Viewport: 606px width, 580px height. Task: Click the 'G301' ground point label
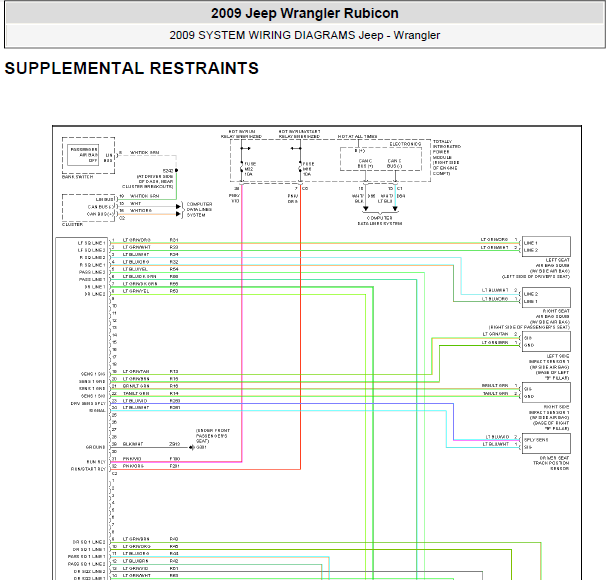coord(201,447)
